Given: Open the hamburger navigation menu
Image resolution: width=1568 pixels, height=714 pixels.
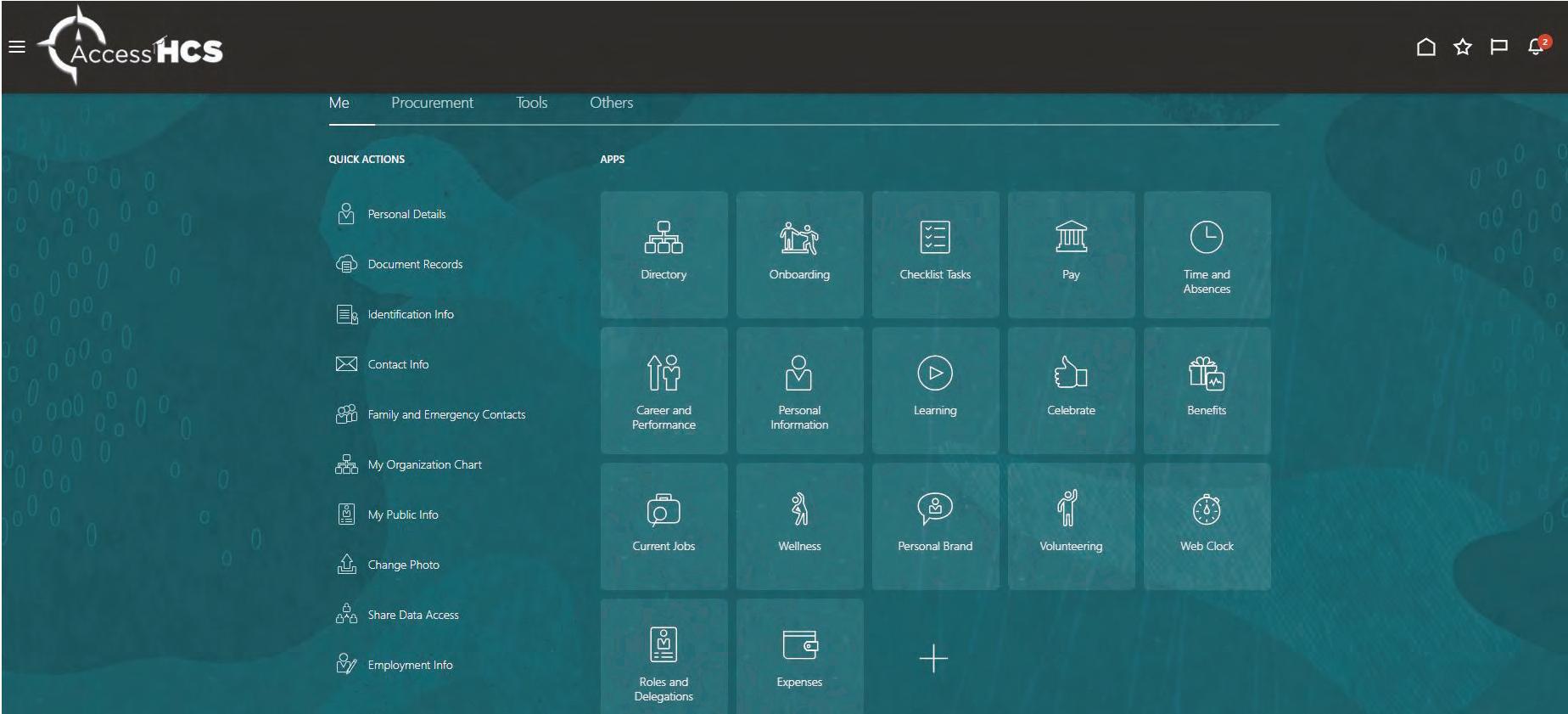Looking at the screenshot, I should point(17,47).
